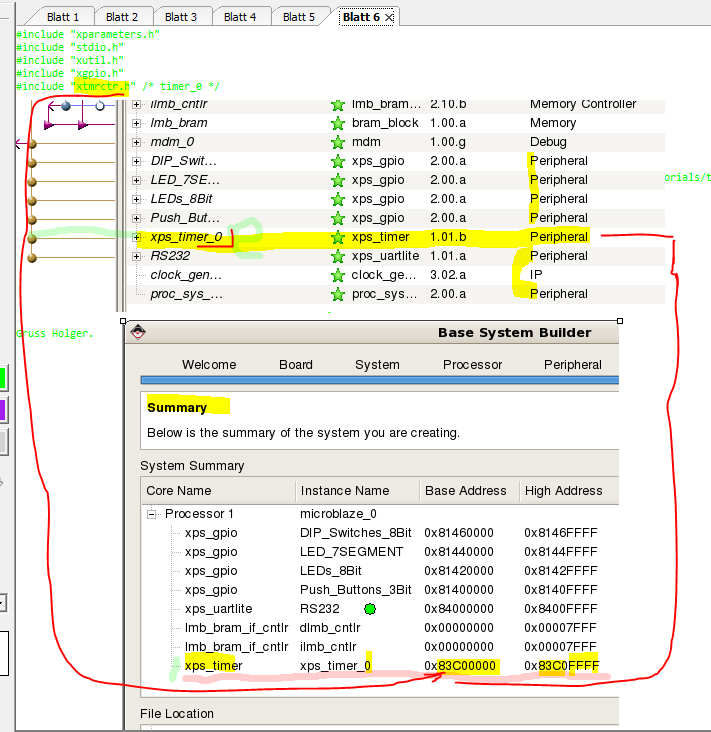Screen dimensions: 711x732
Task: Expand the LED_7SE… row
Action: pos(136,180)
